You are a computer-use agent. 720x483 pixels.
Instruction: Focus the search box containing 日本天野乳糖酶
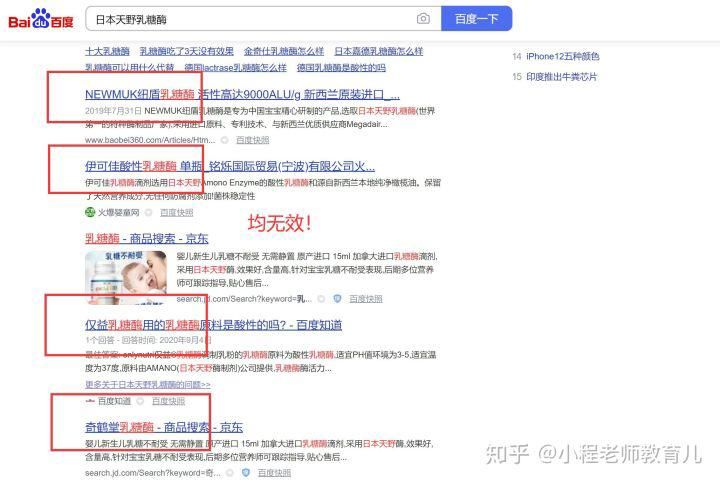(264, 19)
